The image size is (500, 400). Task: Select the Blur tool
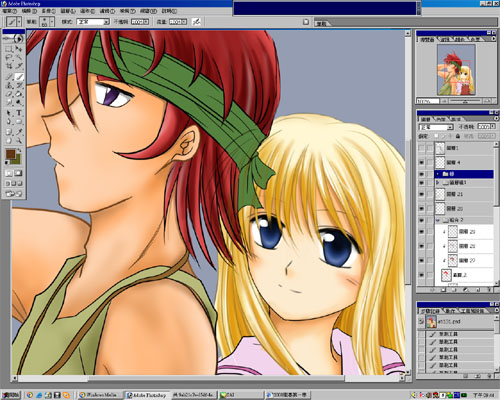click(9, 103)
